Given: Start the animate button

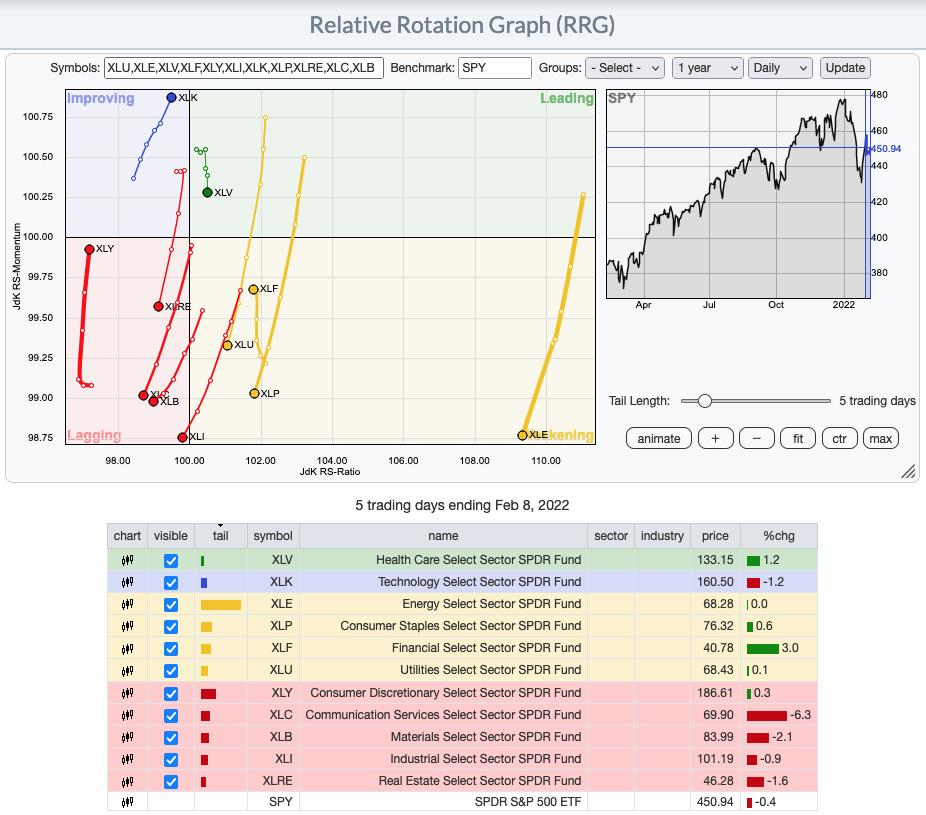Looking at the screenshot, I should [658, 438].
